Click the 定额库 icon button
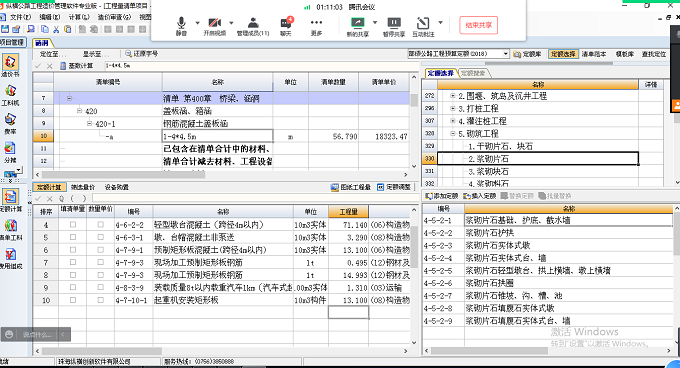The image size is (680, 368). 527,54
